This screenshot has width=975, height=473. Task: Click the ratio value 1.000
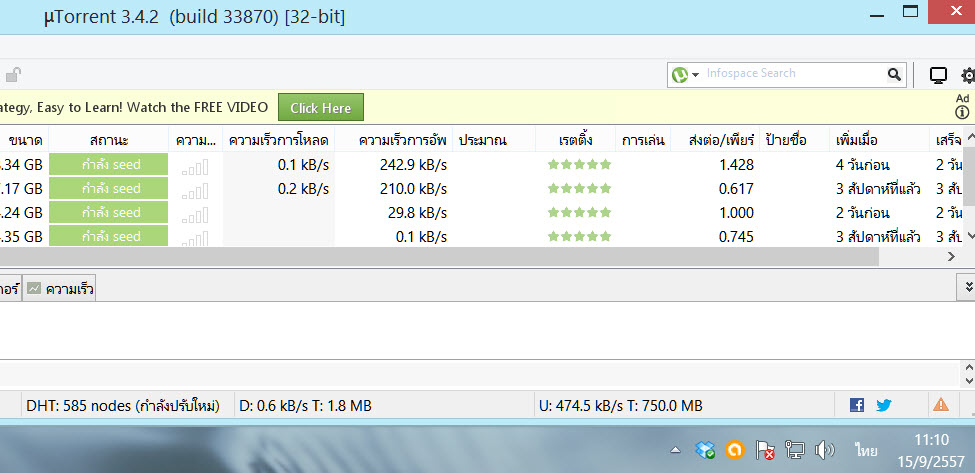[736, 213]
